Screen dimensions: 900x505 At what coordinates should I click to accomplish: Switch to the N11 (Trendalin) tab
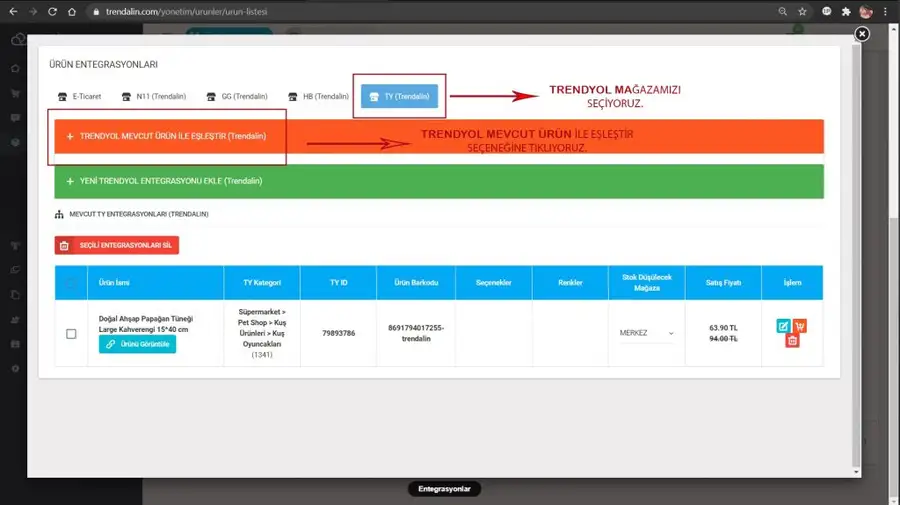point(154,96)
